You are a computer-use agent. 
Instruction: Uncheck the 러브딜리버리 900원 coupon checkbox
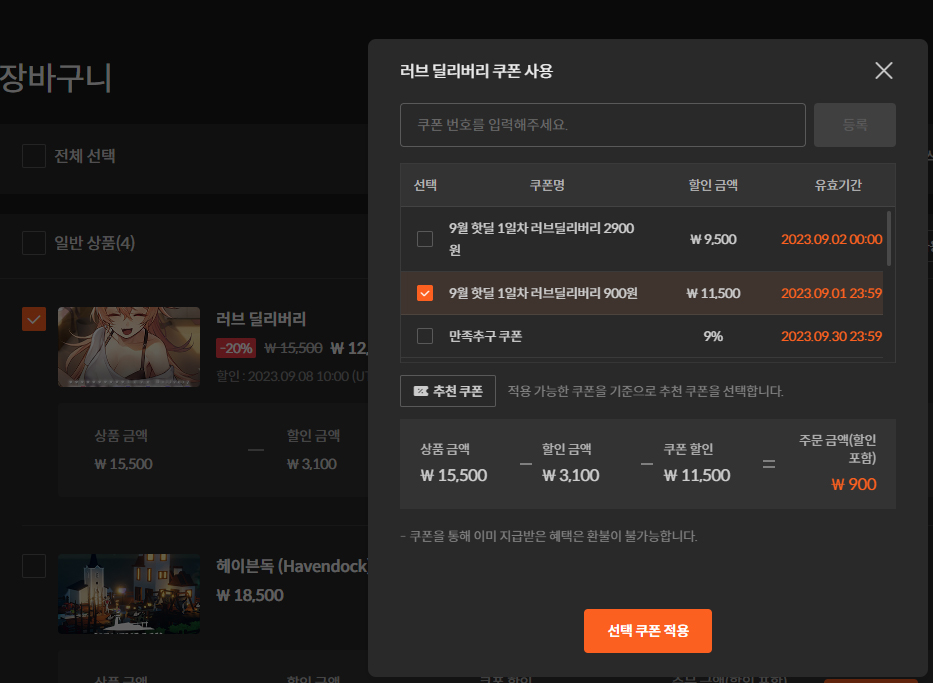coord(425,293)
